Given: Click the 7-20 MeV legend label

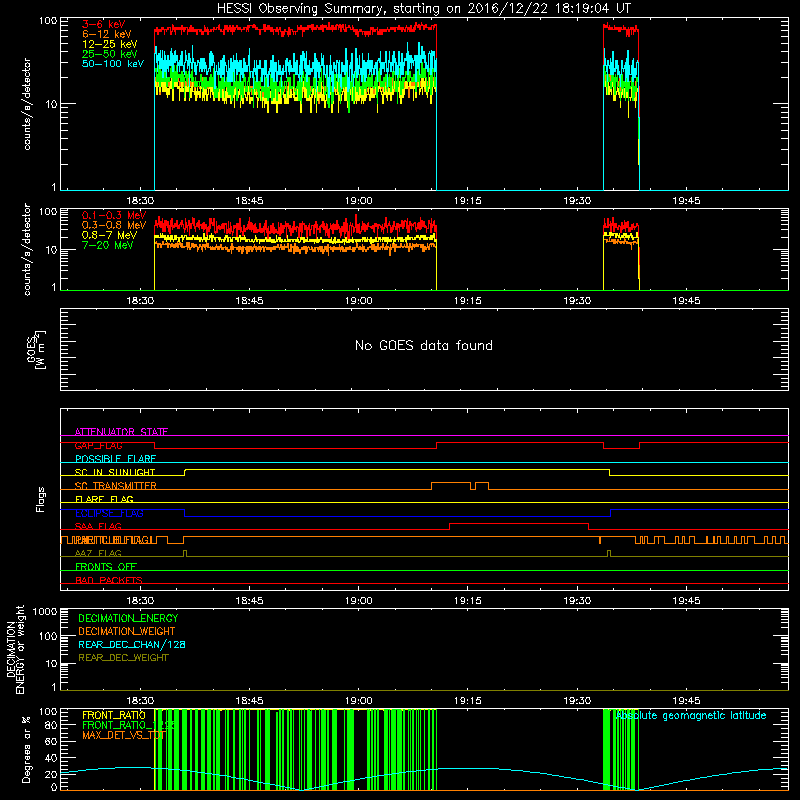Looking at the screenshot, I should 107,245.
